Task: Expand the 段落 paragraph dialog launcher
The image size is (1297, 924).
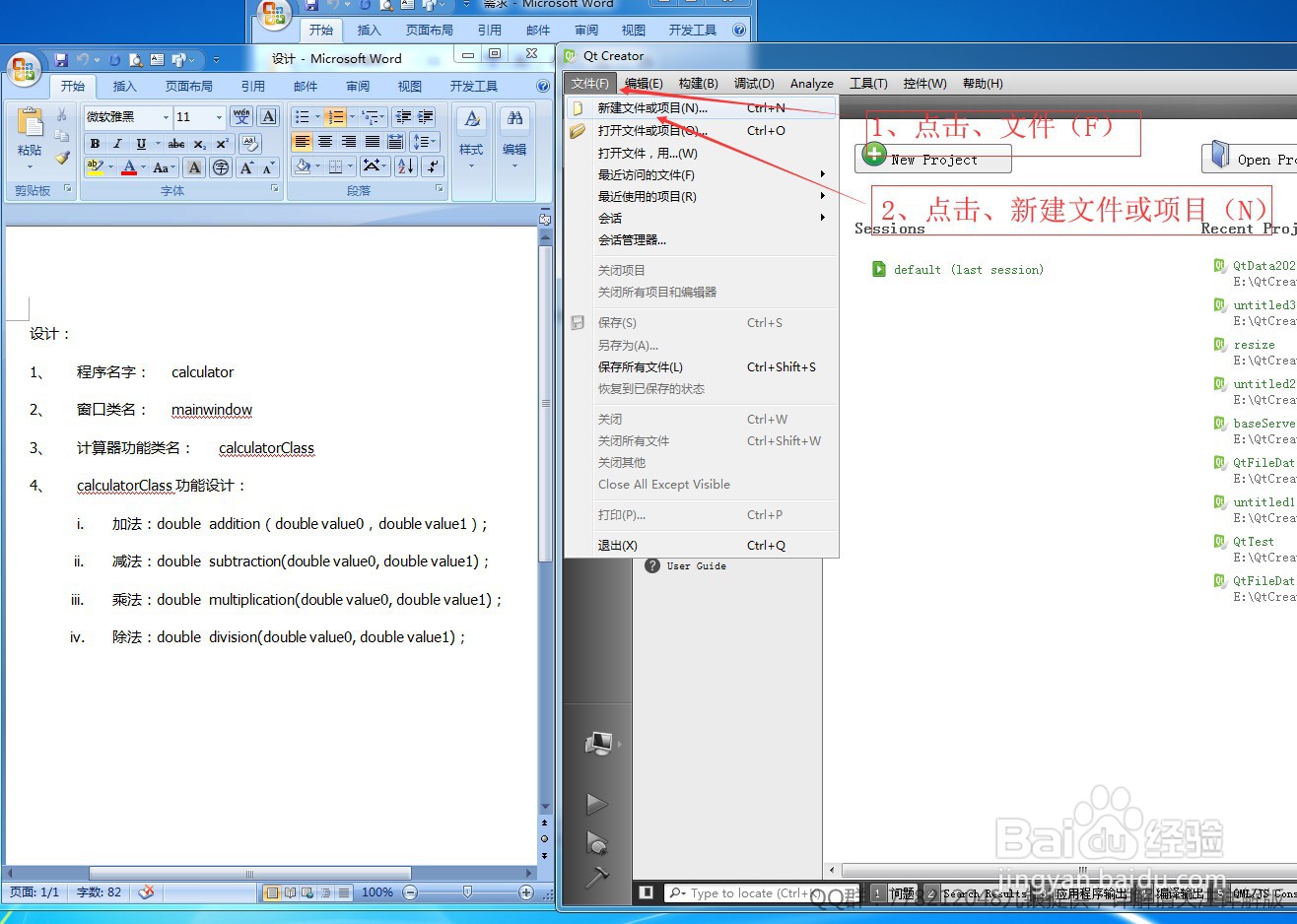Action: coord(439,189)
